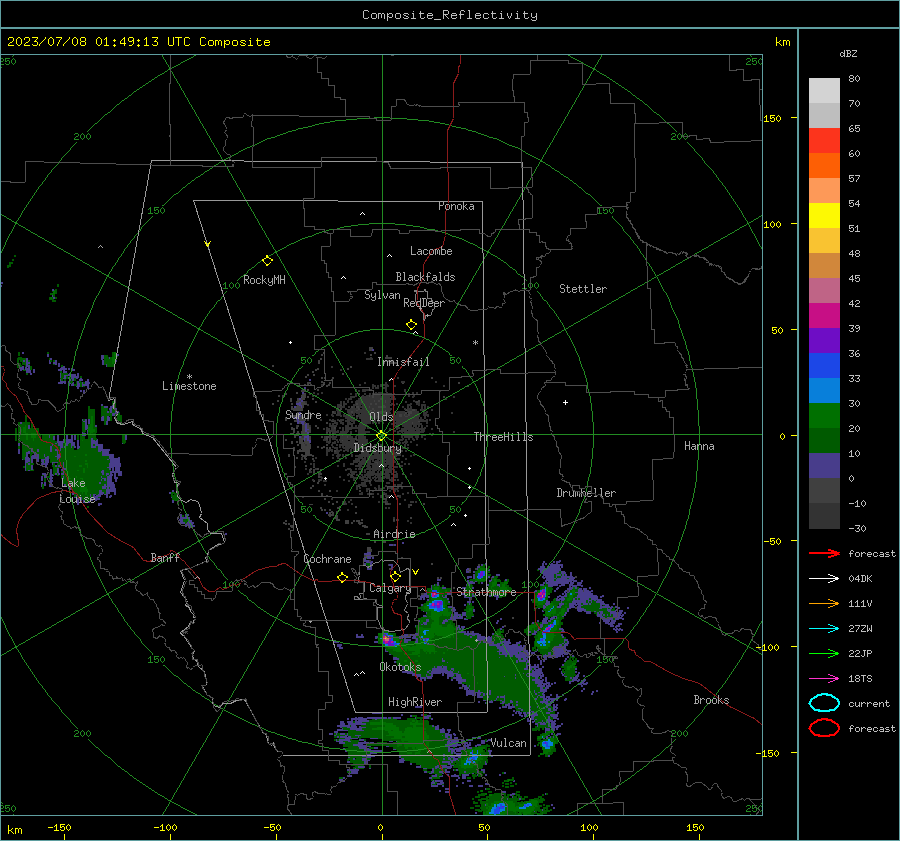Click the Innisfail city label
Screen dimensions: 900x841
coord(403,362)
